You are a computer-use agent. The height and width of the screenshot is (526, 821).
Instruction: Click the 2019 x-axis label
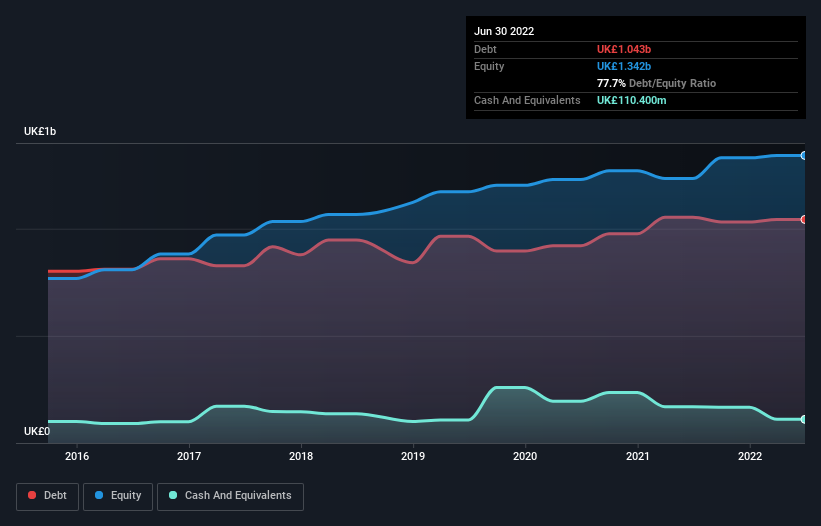coord(413,456)
